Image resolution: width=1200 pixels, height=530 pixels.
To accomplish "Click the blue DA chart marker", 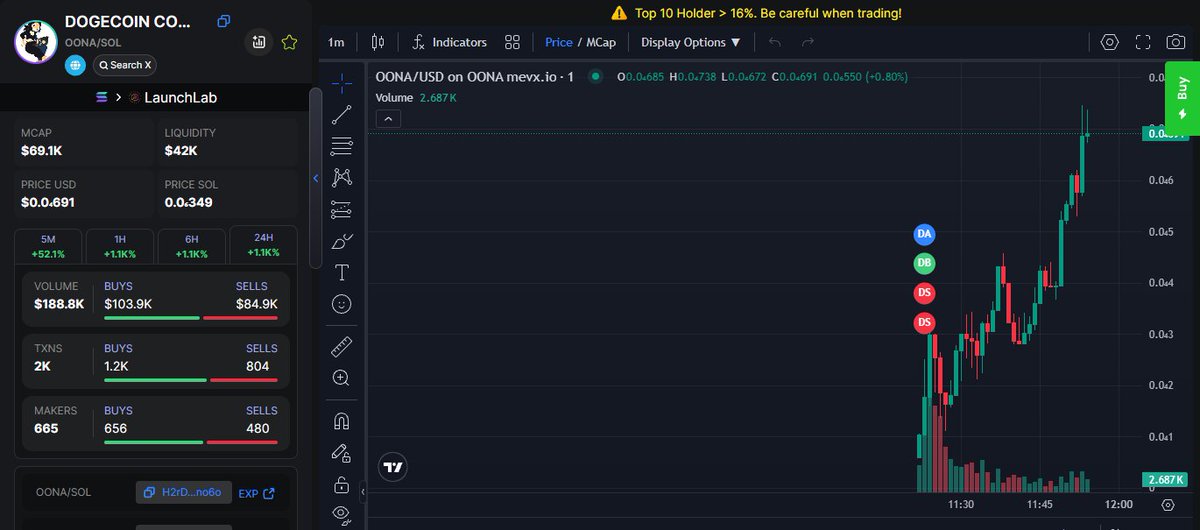I will click(925, 234).
